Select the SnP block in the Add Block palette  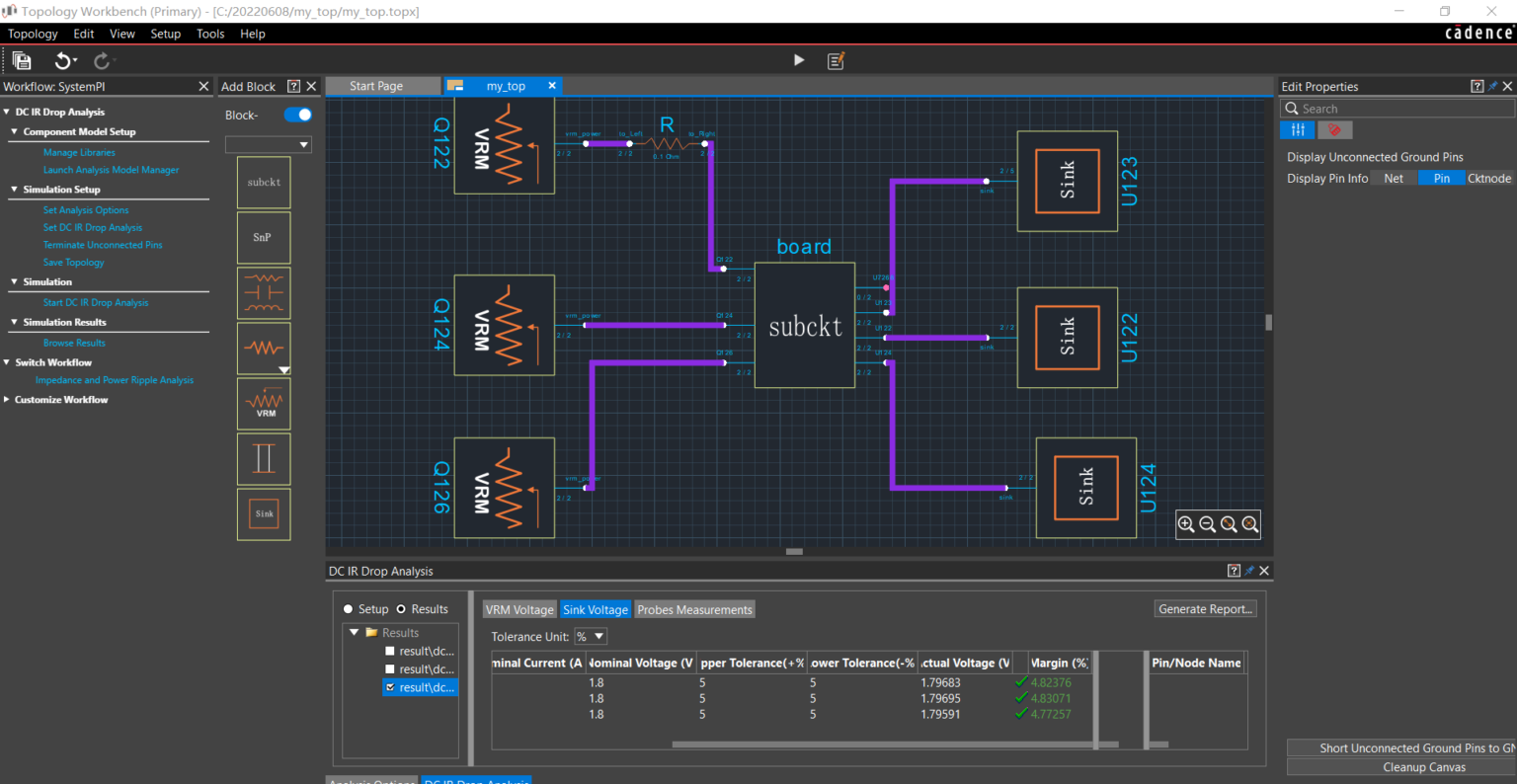(x=264, y=237)
